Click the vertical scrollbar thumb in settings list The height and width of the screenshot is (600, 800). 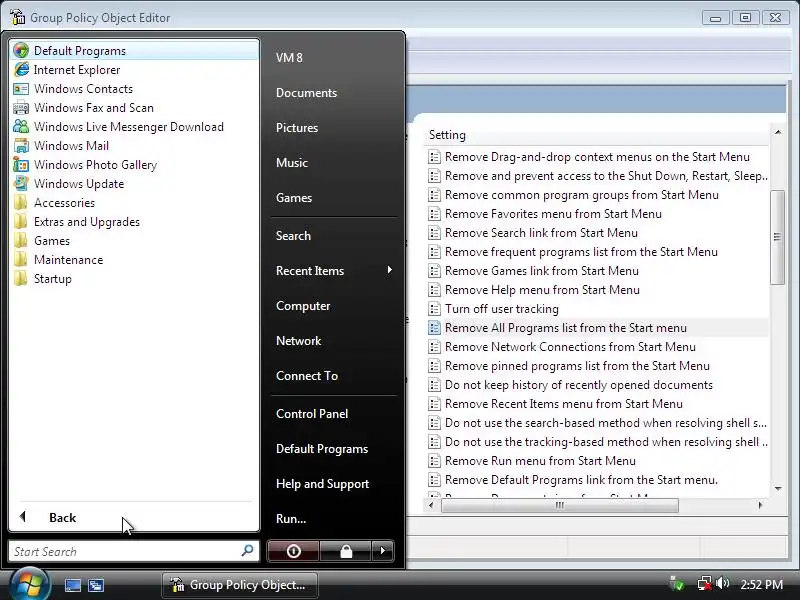pos(777,237)
